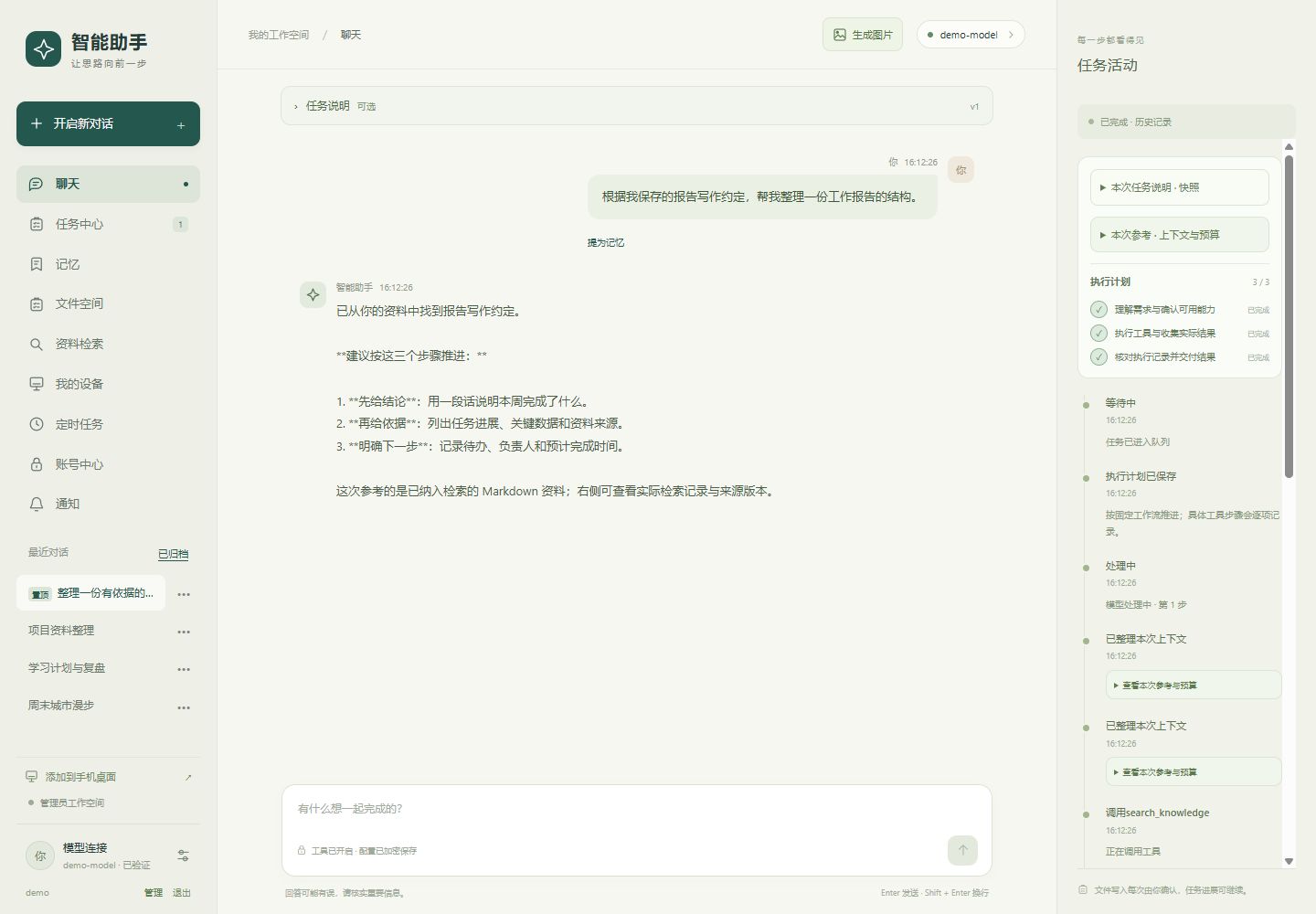Open more options for 学习计划与复盘
Viewport: 1316px width, 914px height.
click(184, 669)
